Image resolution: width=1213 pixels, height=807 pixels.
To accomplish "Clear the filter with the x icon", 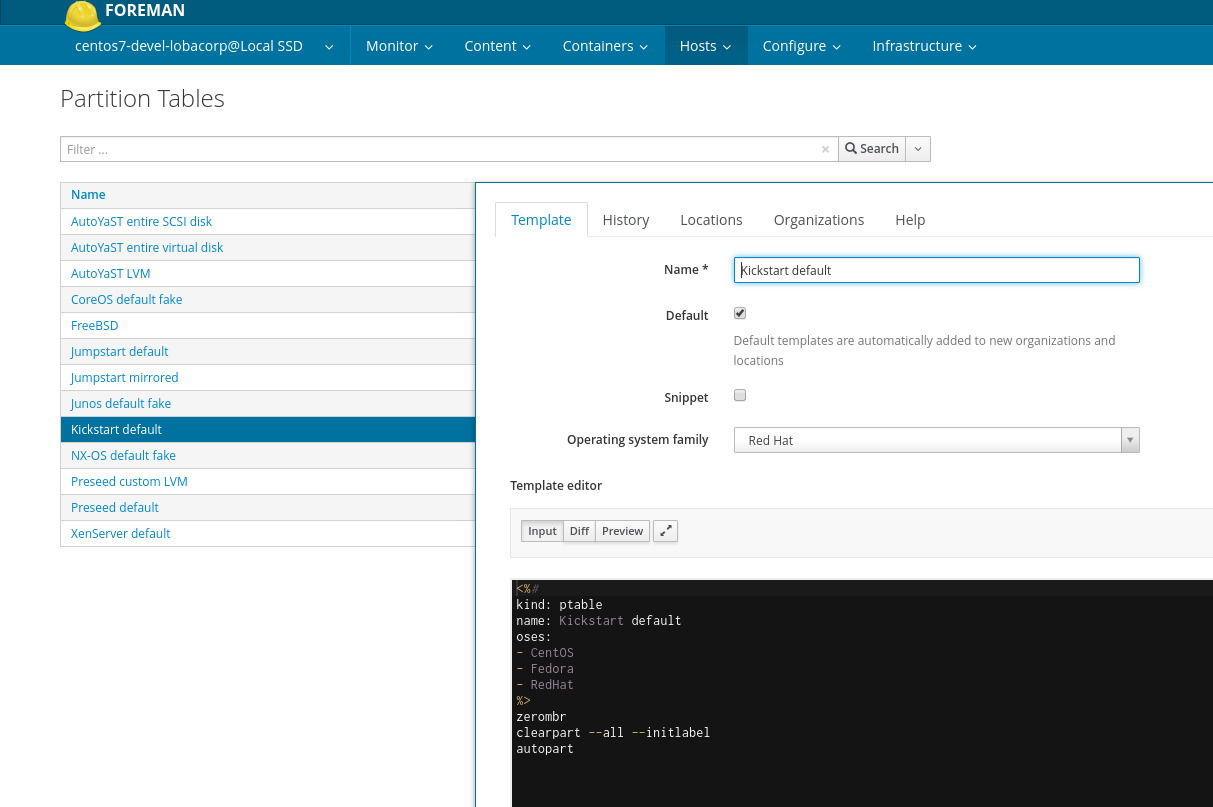I will pos(825,149).
